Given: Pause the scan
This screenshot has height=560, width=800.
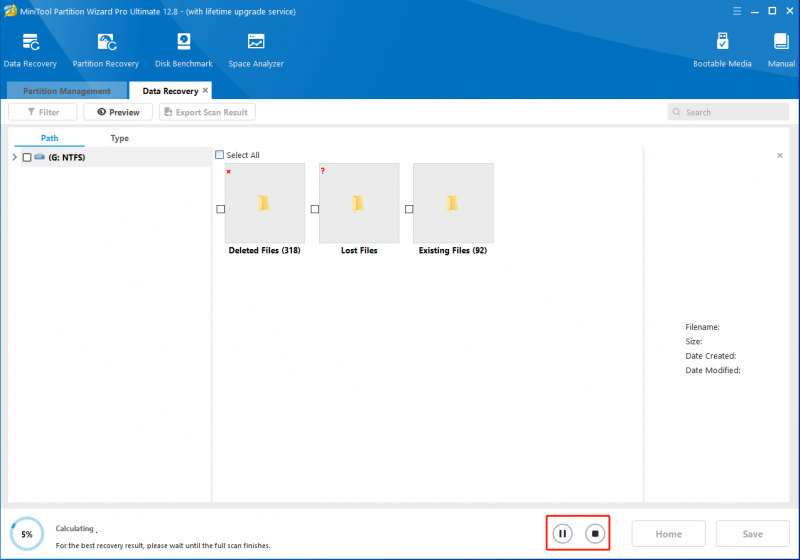Looking at the screenshot, I should click(x=562, y=533).
